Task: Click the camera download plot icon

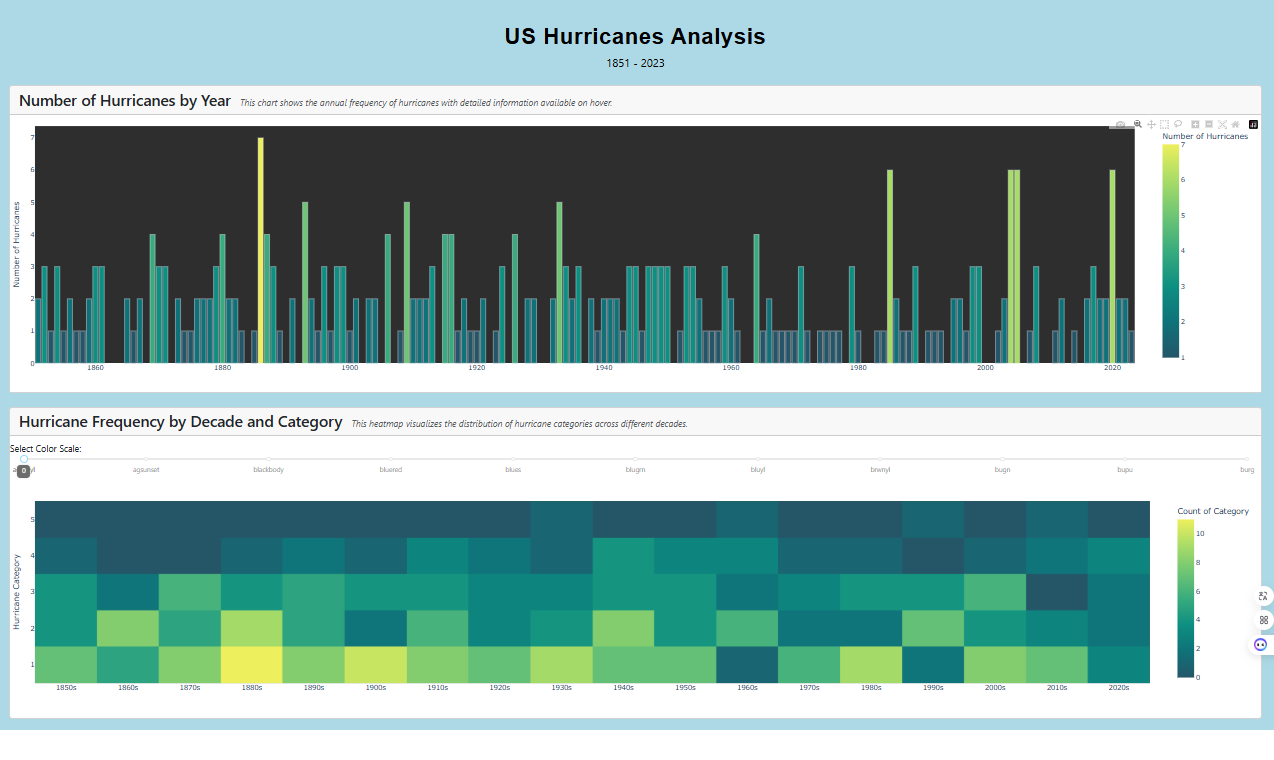Action: [1120, 124]
